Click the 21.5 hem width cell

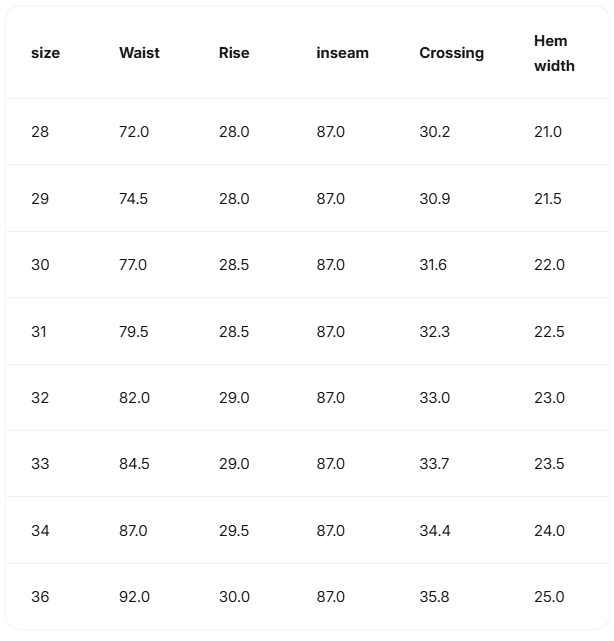coord(548,198)
